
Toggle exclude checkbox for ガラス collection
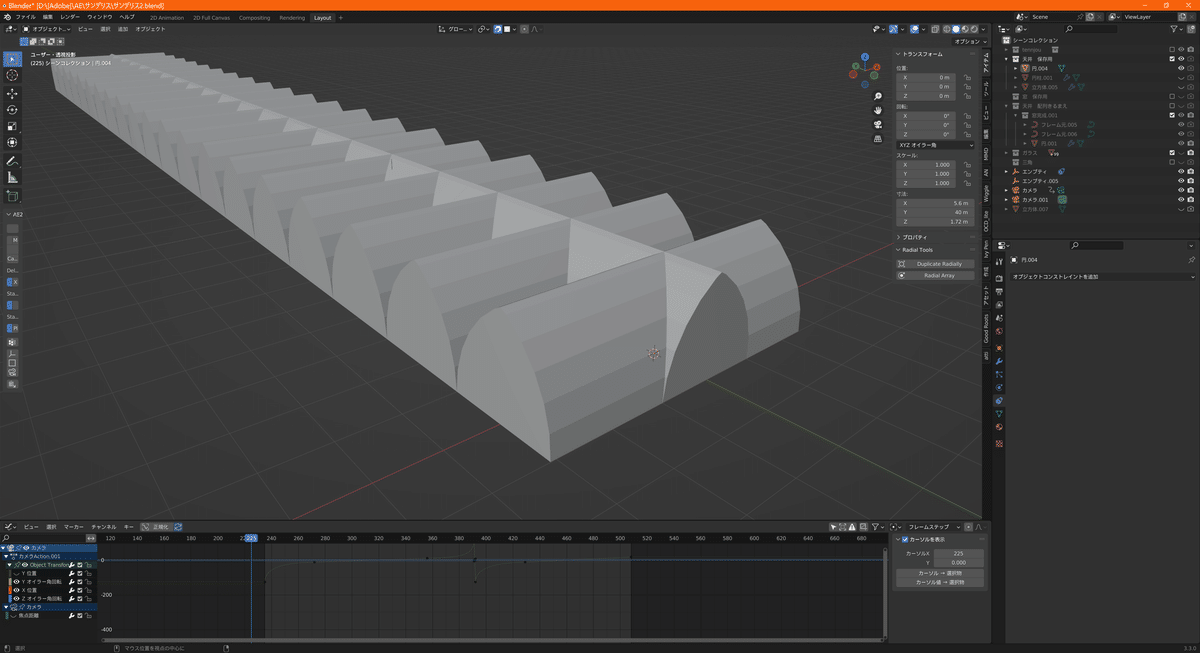pyautogui.click(x=1172, y=152)
